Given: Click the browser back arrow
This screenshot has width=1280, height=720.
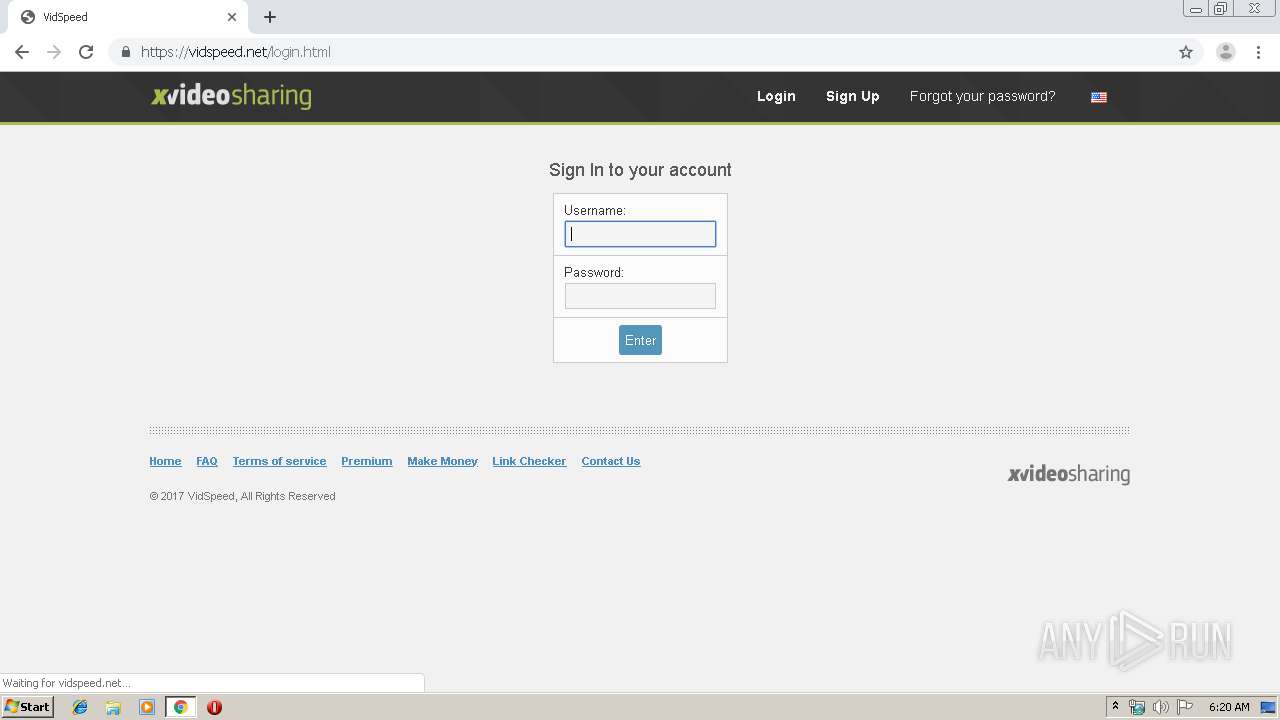Looking at the screenshot, I should [22, 52].
